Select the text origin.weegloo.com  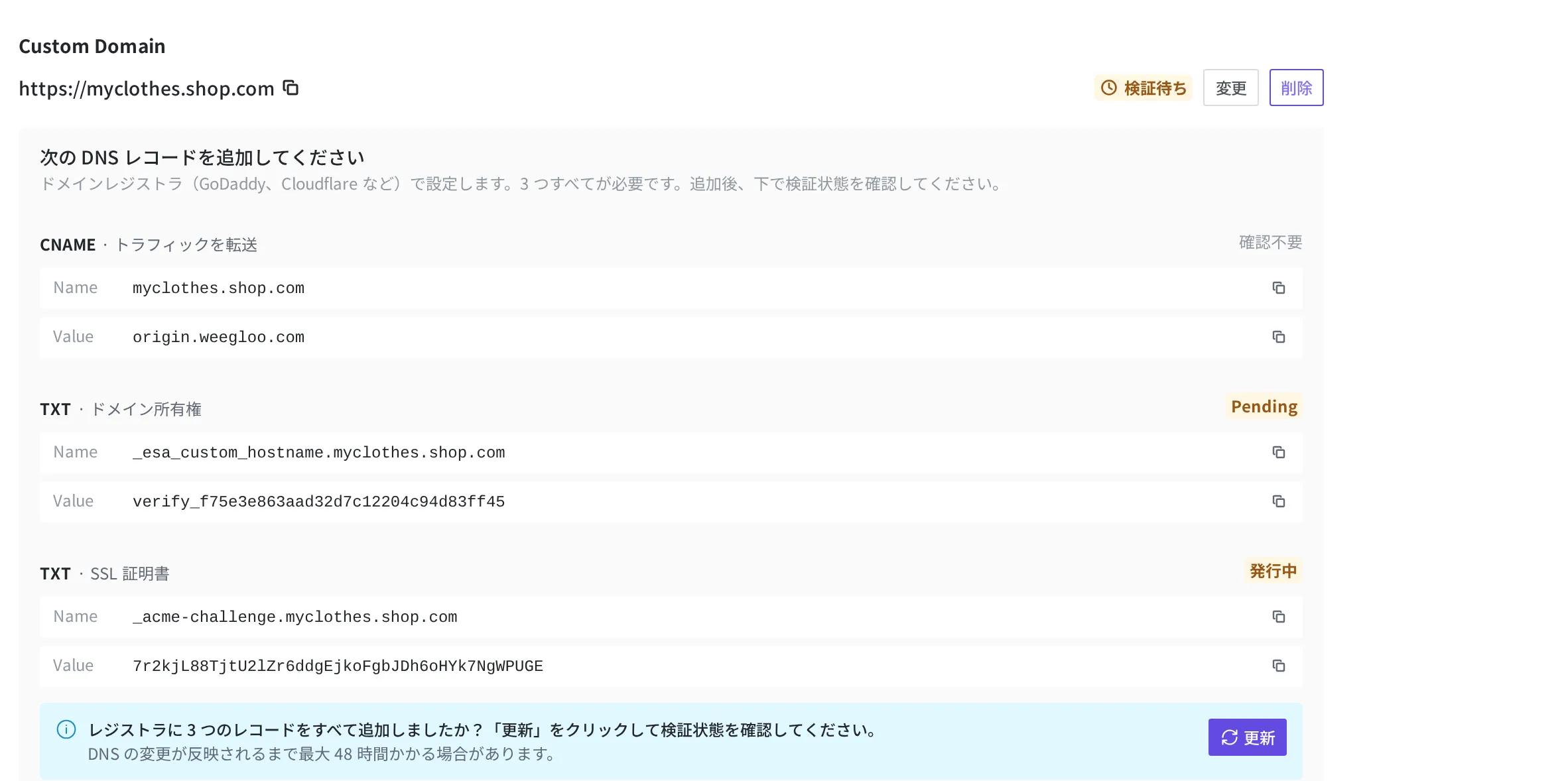pyautogui.click(x=218, y=337)
